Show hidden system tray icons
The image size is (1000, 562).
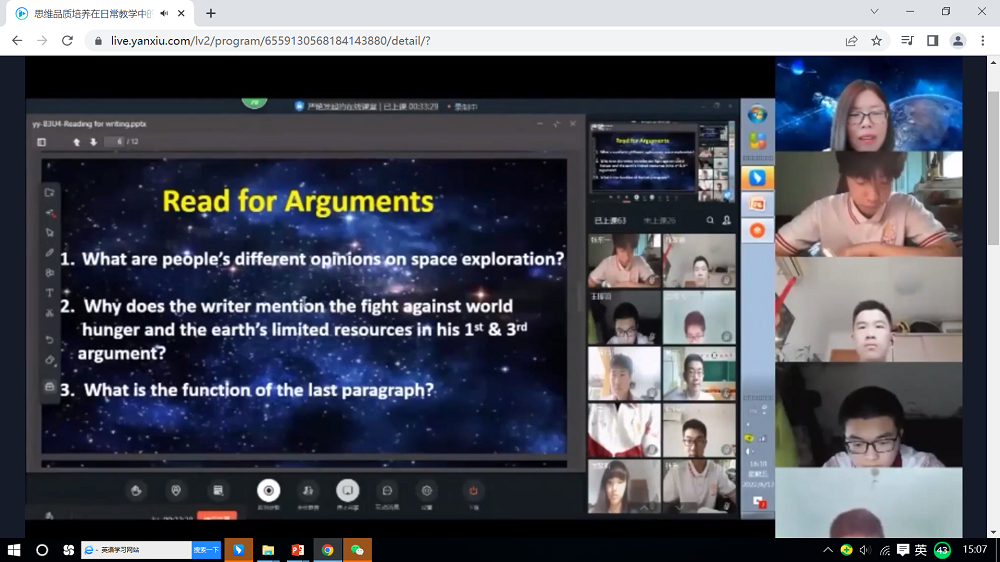[x=828, y=550]
